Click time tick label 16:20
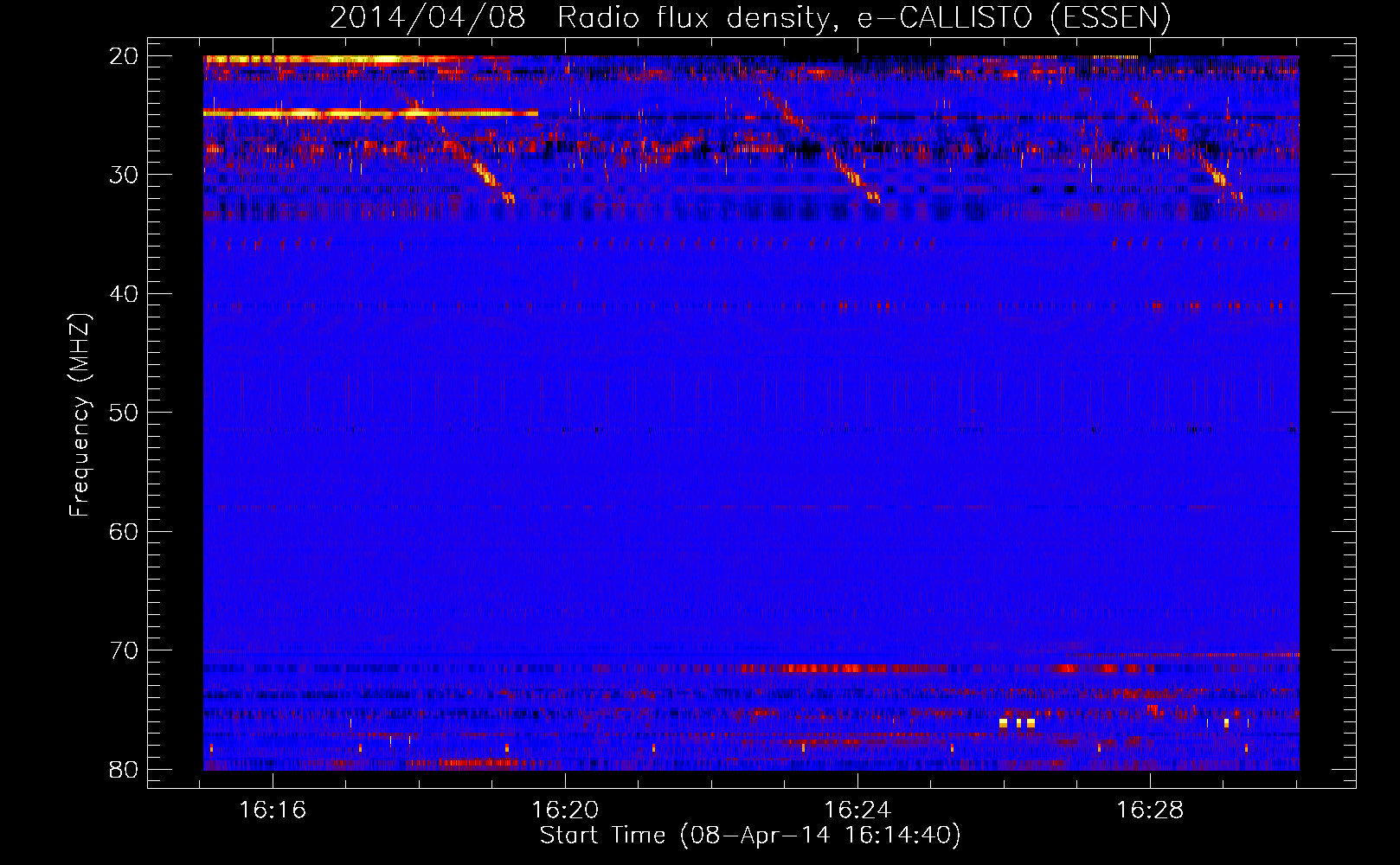The height and width of the screenshot is (865, 1400). (565, 811)
